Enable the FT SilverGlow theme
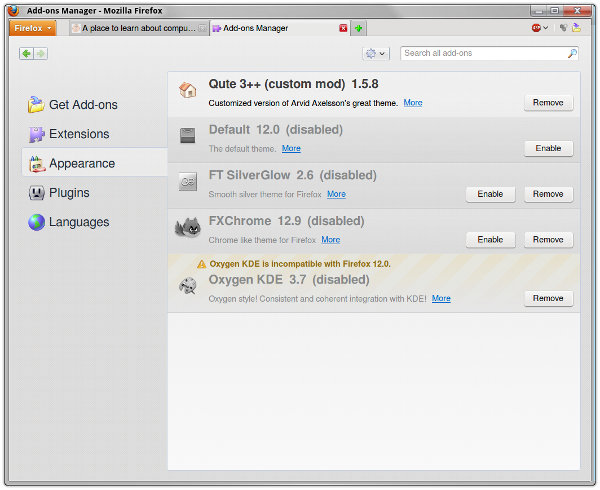Image resolution: width=600 pixels, height=490 pixels. pyautogui.click(x=490, y=194)
